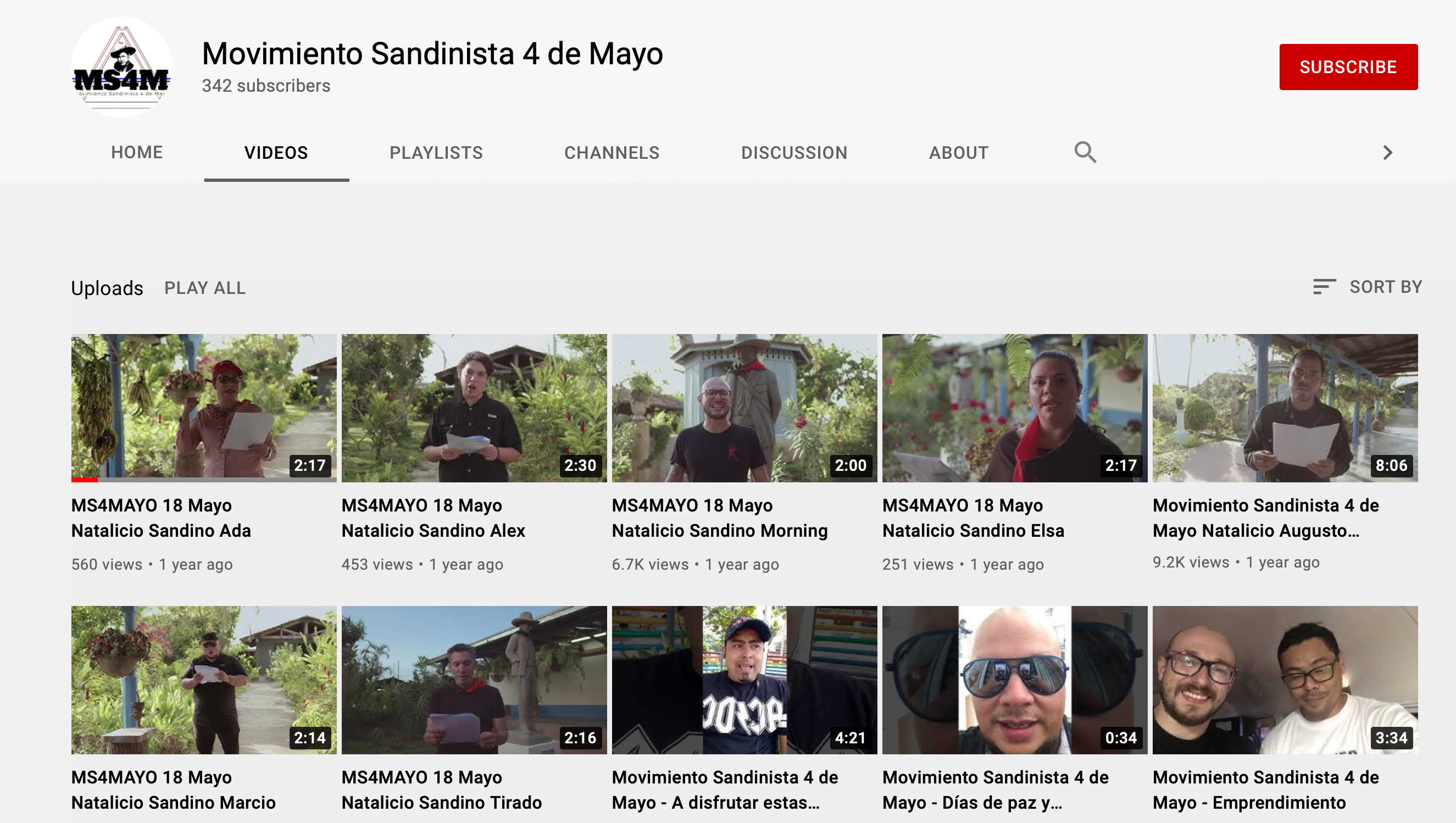The height and width of the screenshot is (823, 1456).
Task: Click title MS4MAYO 18 Mayo Natalicio Sandino Alex
Action: (x=433, y=518)
